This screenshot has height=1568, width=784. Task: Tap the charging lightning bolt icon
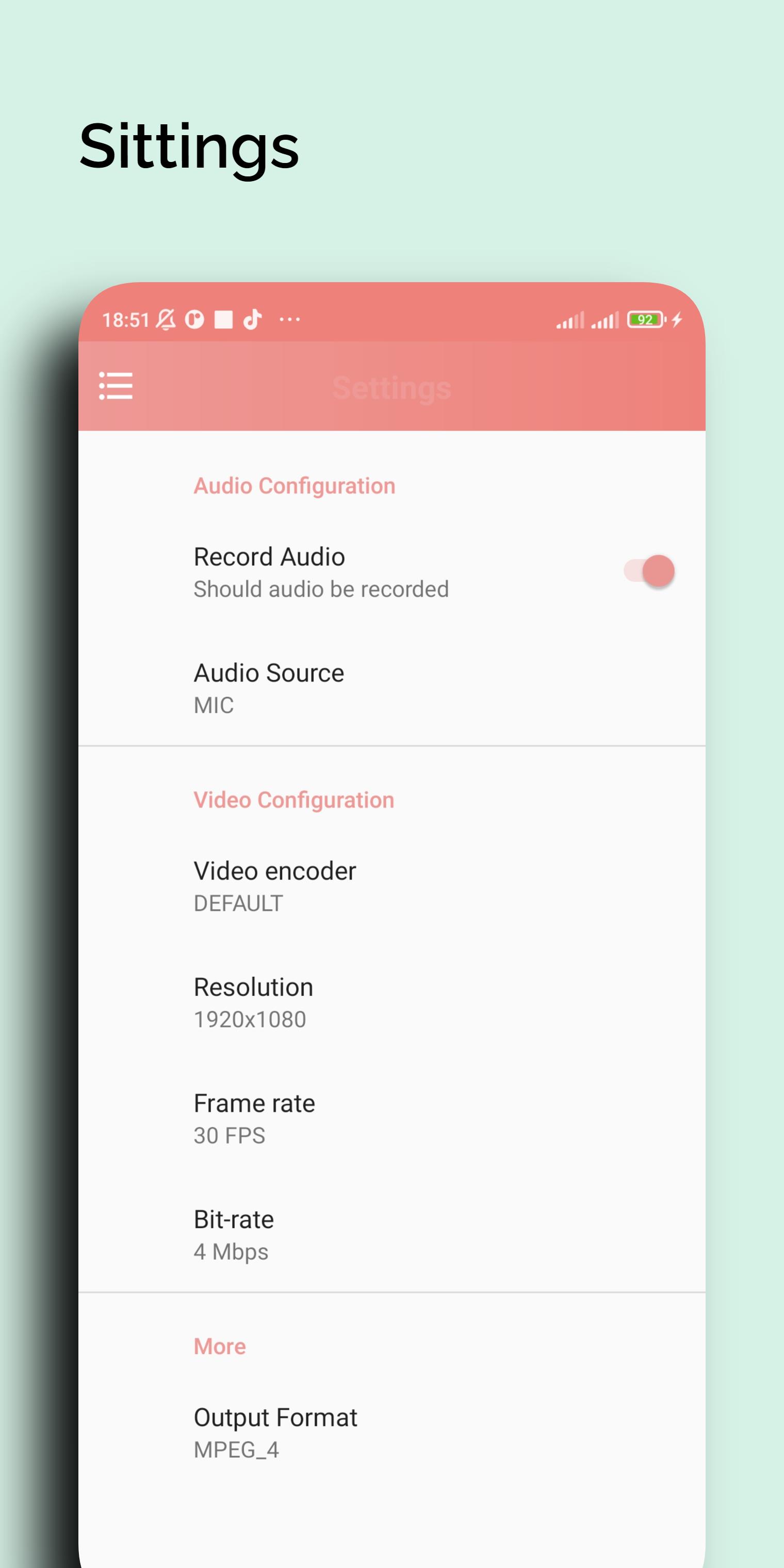coord(677,320)
